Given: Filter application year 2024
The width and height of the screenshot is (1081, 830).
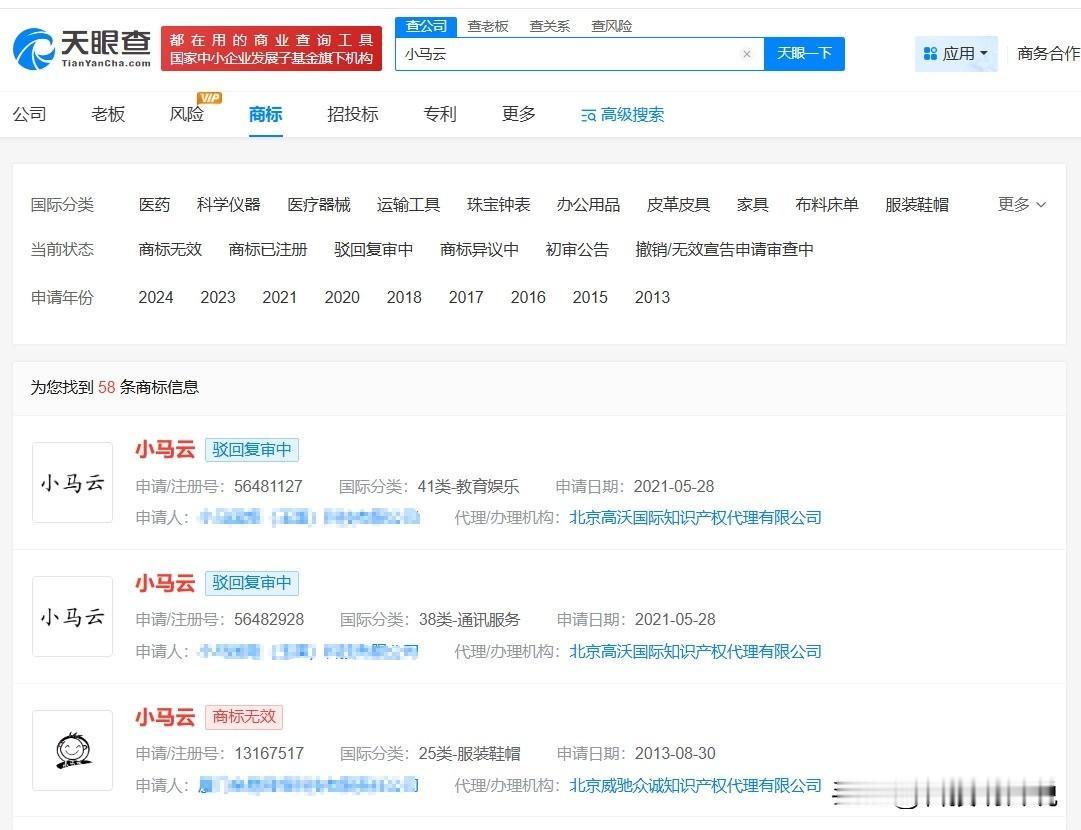Looking at the screenshot, I should click(156, 297).
